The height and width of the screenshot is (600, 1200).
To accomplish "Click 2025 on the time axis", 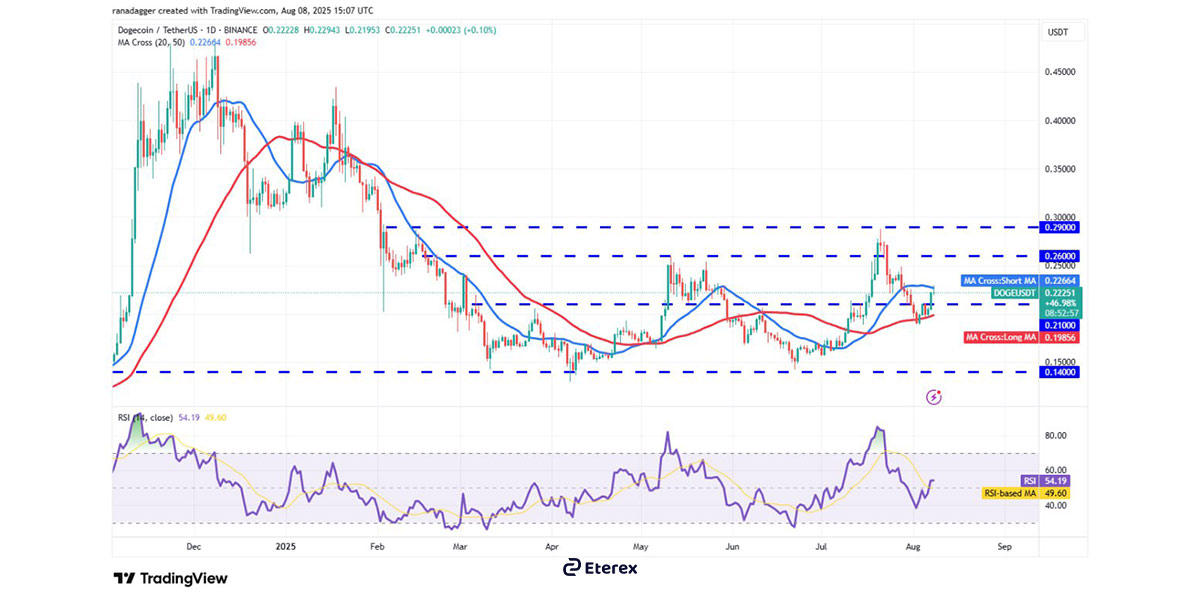I will tap(286, 547).
